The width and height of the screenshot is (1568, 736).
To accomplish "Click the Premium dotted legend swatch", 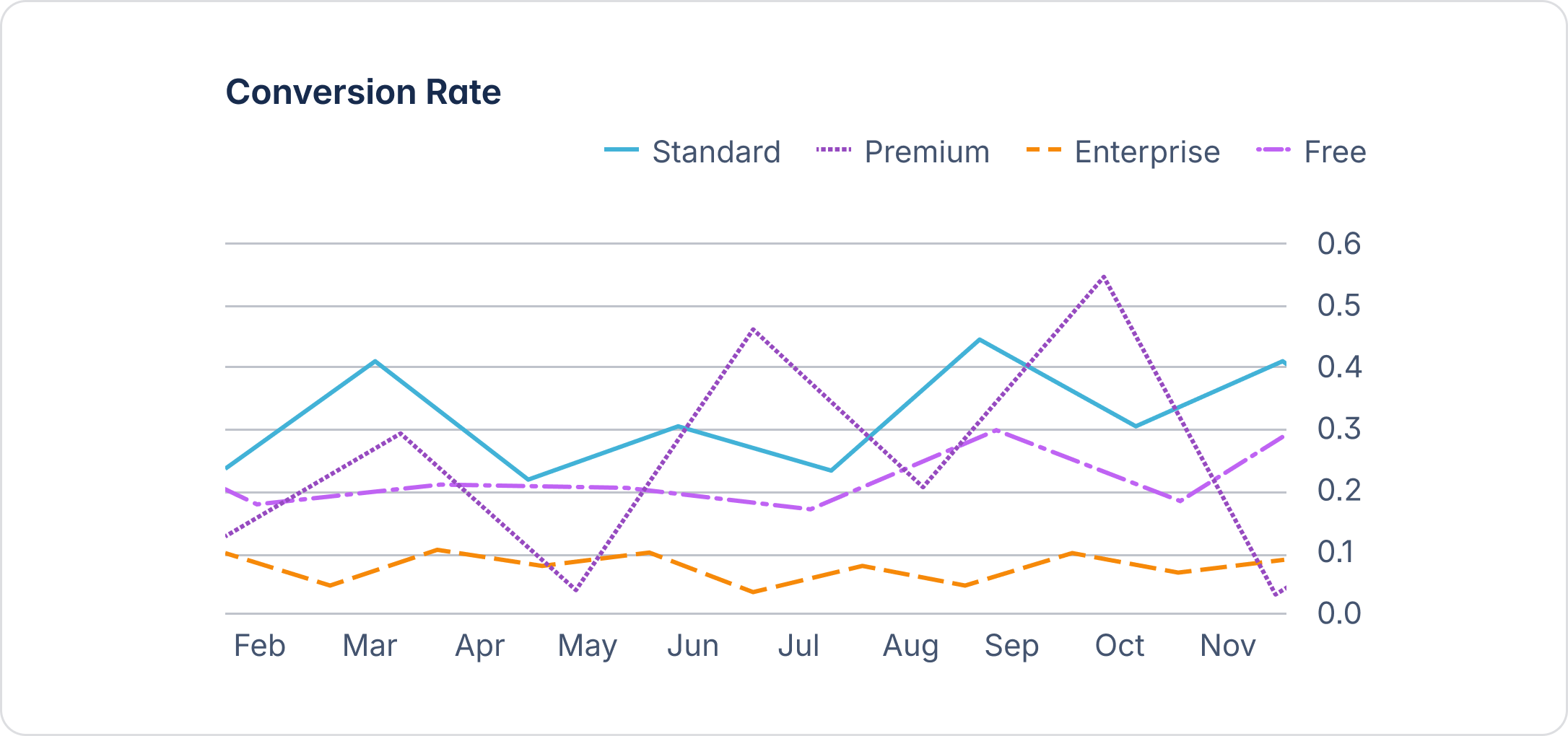I will [834, 150].
